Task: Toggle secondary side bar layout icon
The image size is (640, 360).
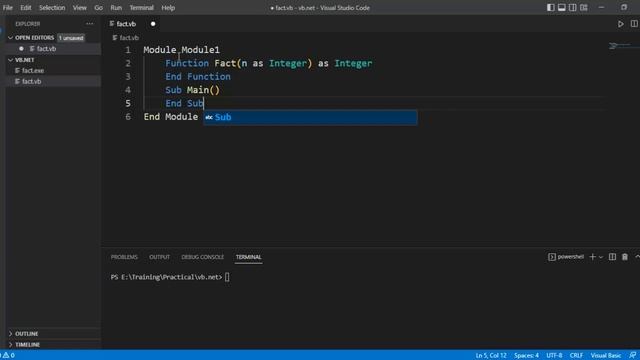Action: click(573, 7)
